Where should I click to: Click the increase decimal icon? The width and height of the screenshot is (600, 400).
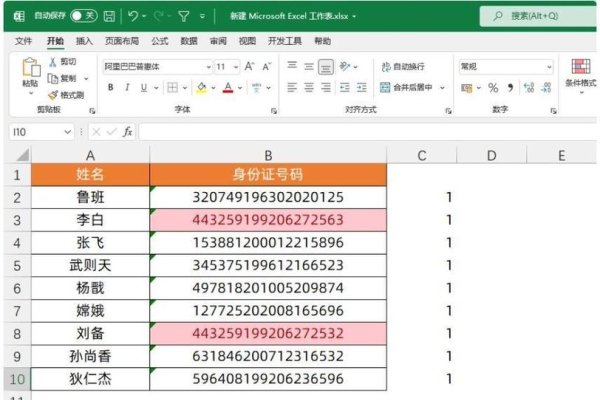coord(529,88)
